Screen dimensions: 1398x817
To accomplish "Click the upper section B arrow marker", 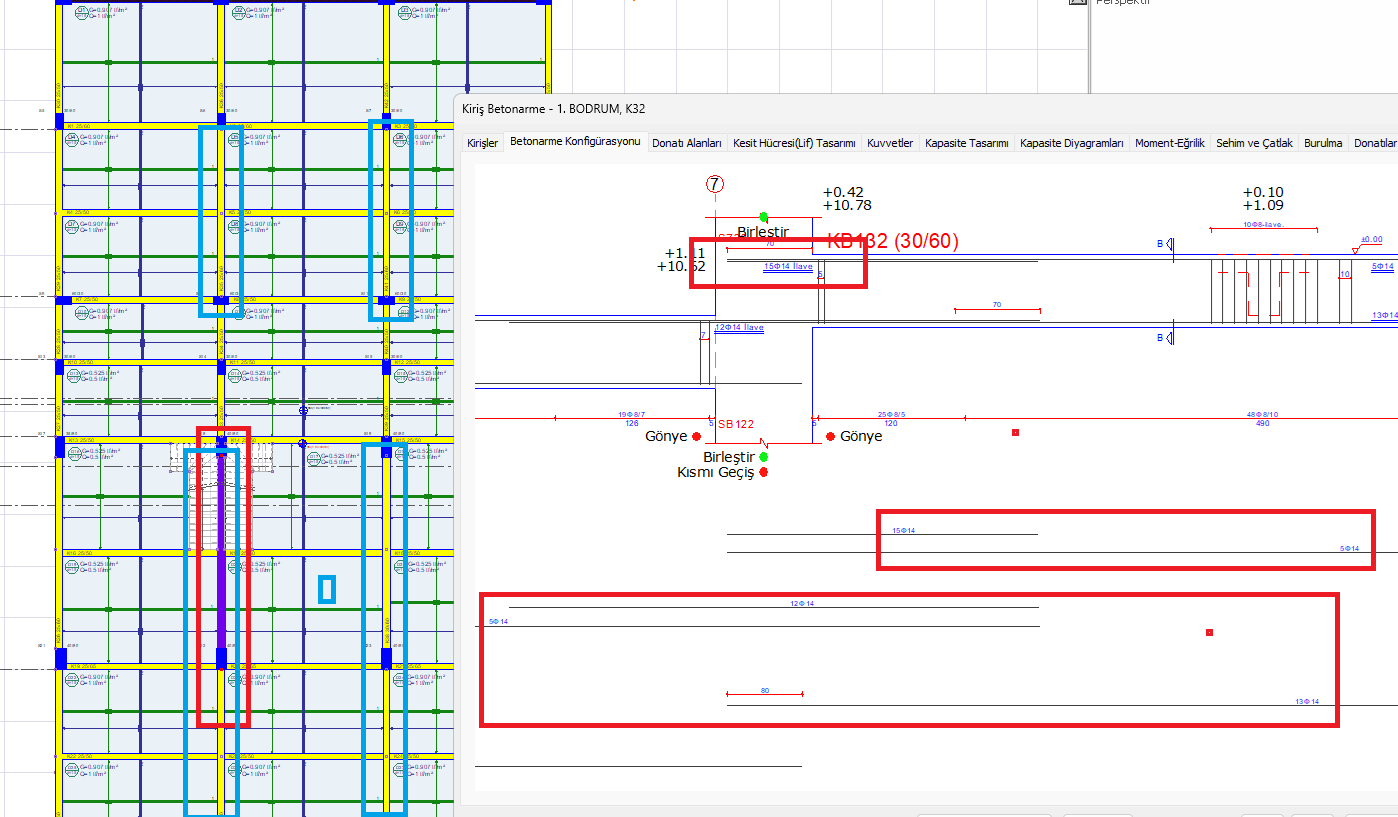I will [x=1165, y=244].
